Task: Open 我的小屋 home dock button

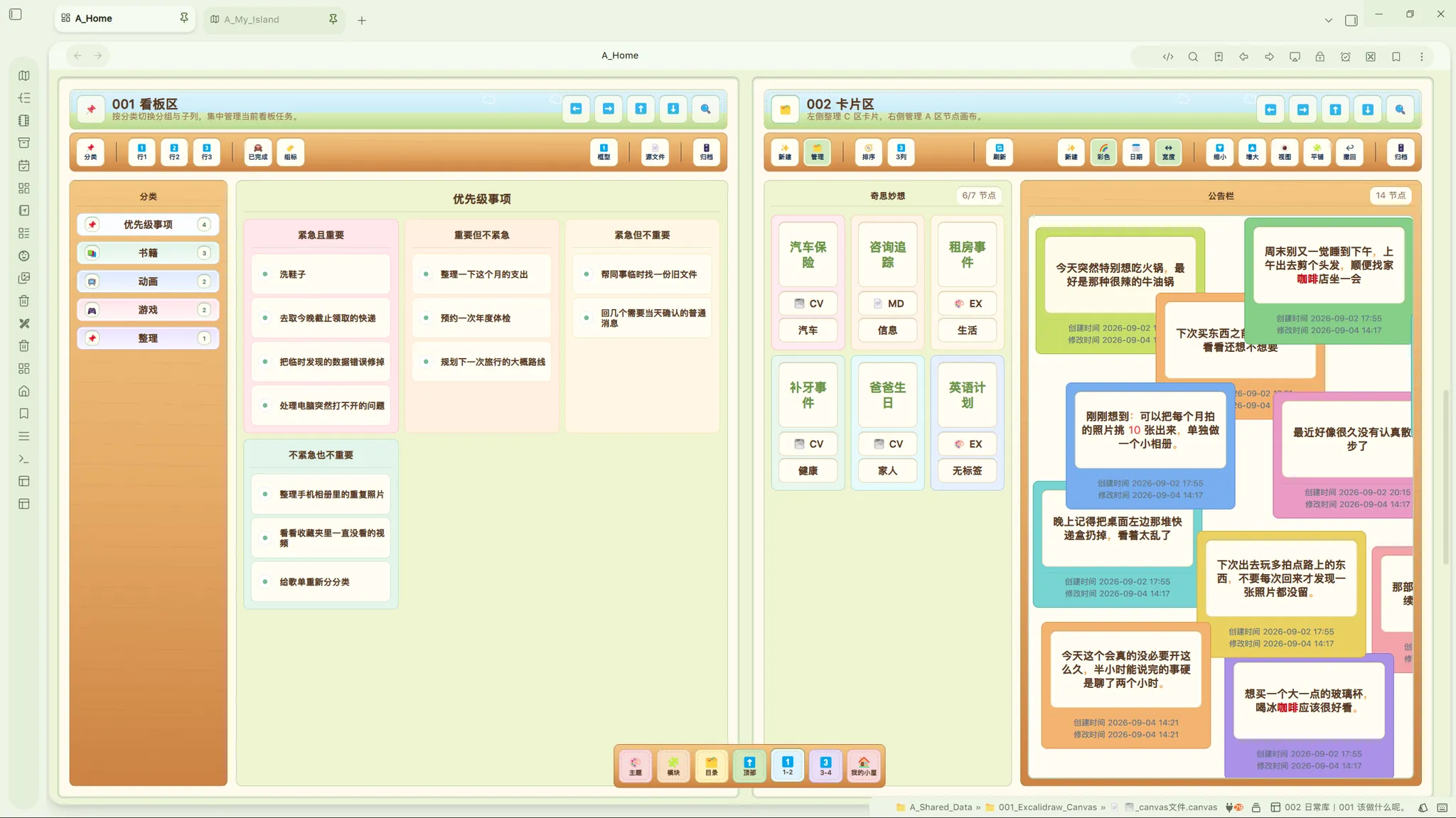Action: (864, 766)
